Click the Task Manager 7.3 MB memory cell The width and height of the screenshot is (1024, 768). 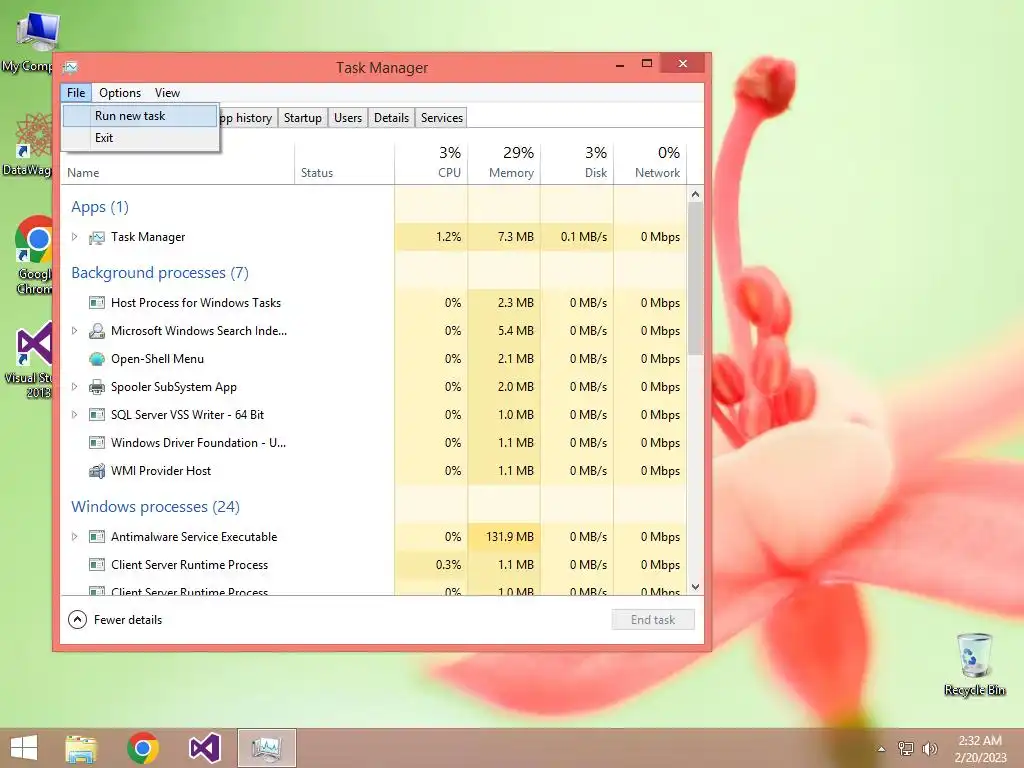[x=504, y=237]
